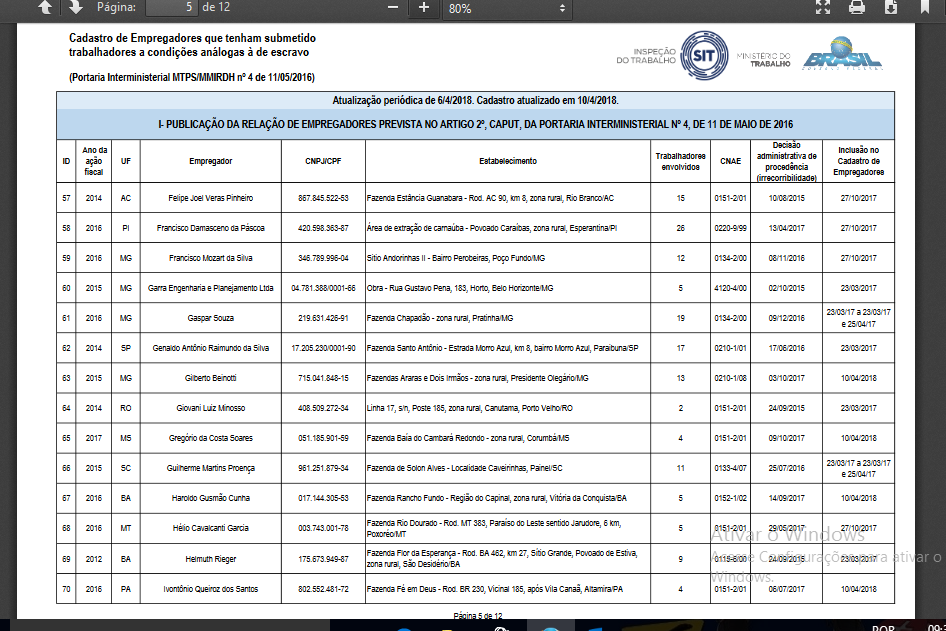Click employer name 'Francisco Damasceno da Páscoa'
The image size is (946, 631).
[x=211, y=228]
